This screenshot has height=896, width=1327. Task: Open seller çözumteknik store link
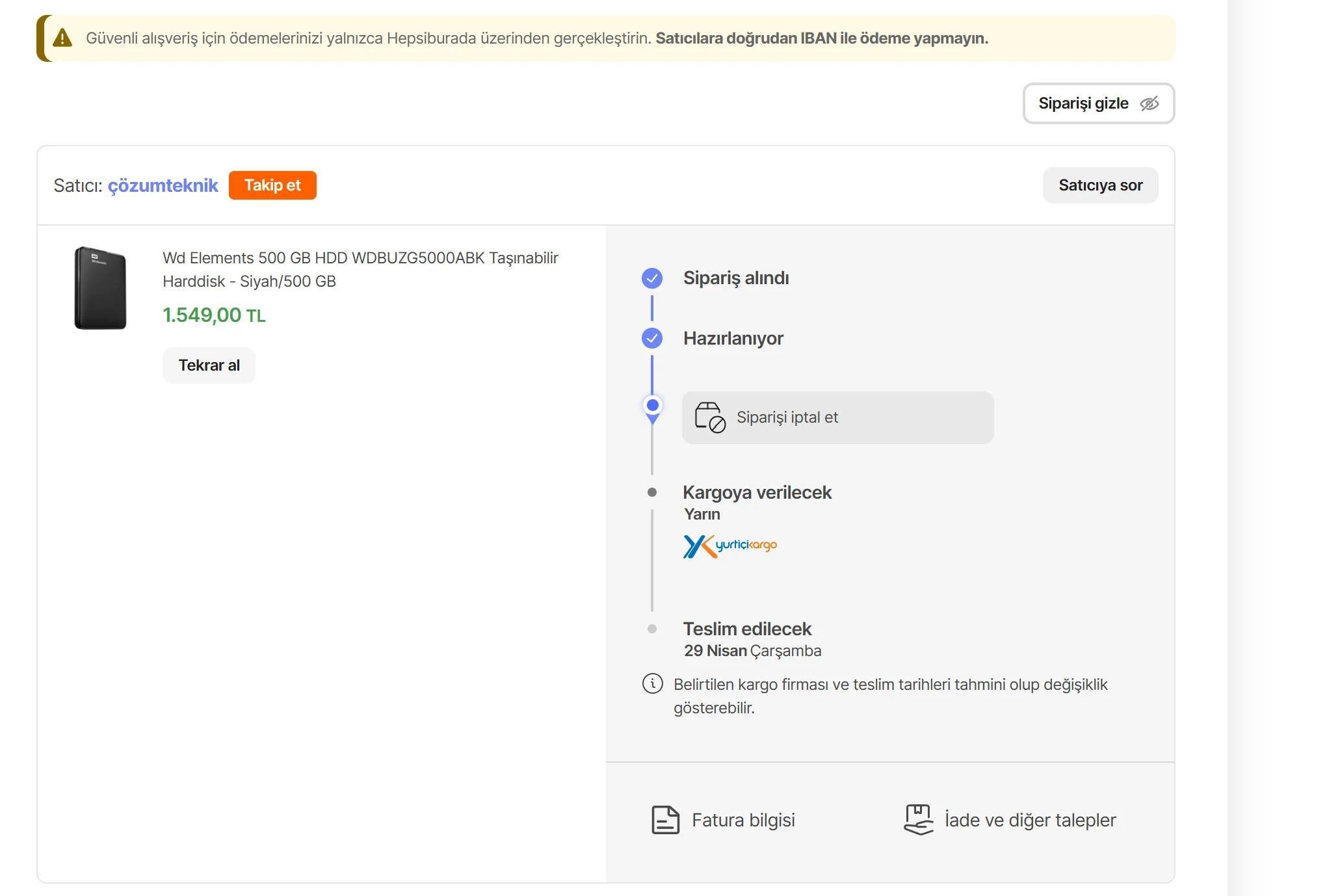point(163,185)
